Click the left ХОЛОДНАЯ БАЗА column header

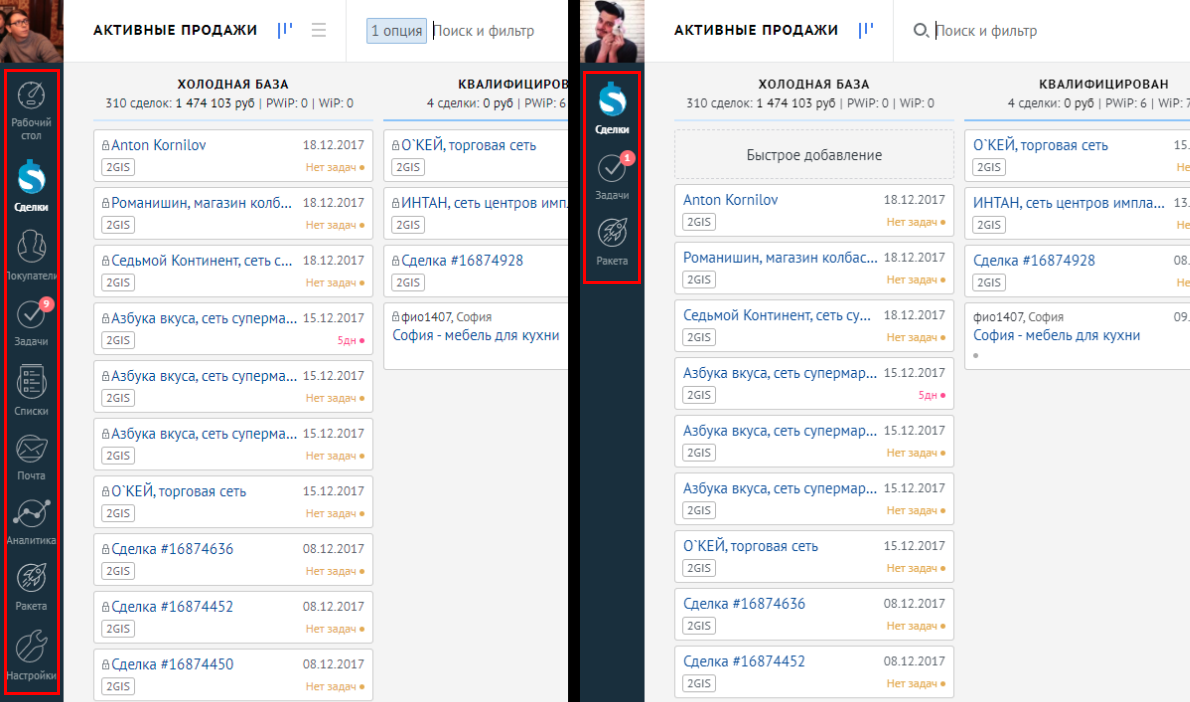pos(233,84)
